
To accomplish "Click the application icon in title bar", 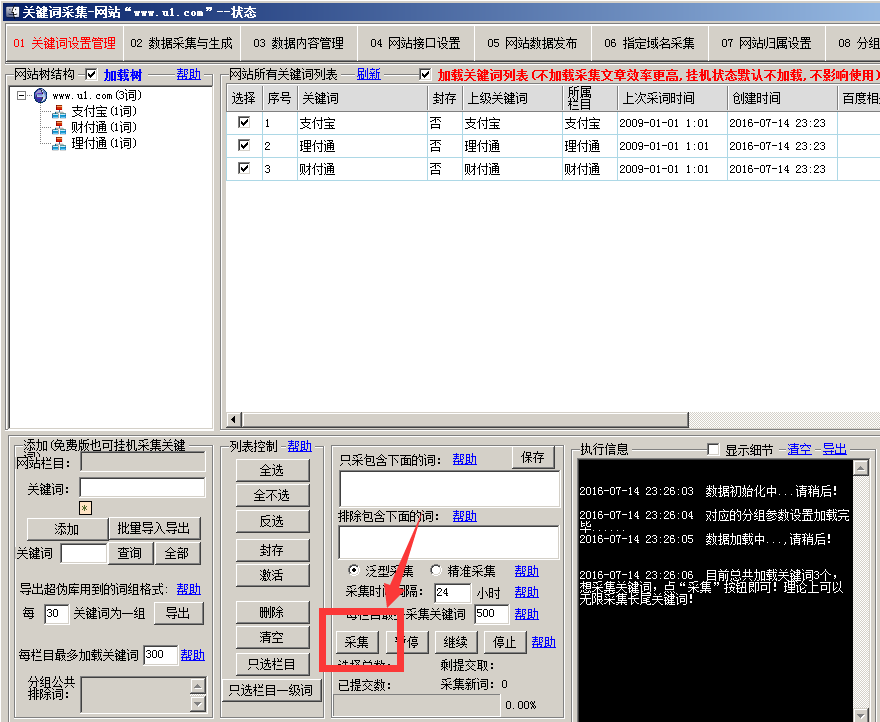I will [12, 12].
